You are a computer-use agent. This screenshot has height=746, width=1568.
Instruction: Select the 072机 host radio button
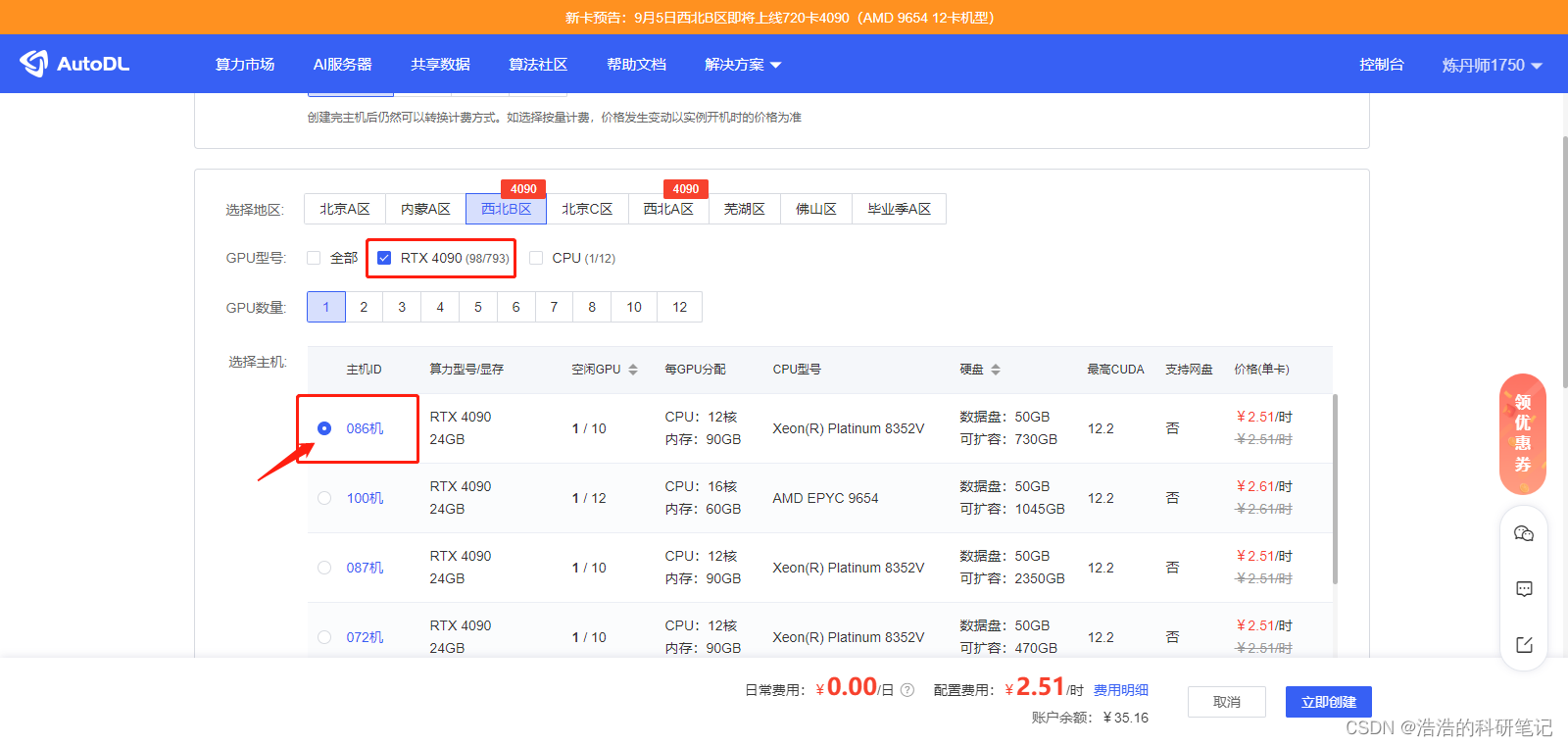coord(324,637)
